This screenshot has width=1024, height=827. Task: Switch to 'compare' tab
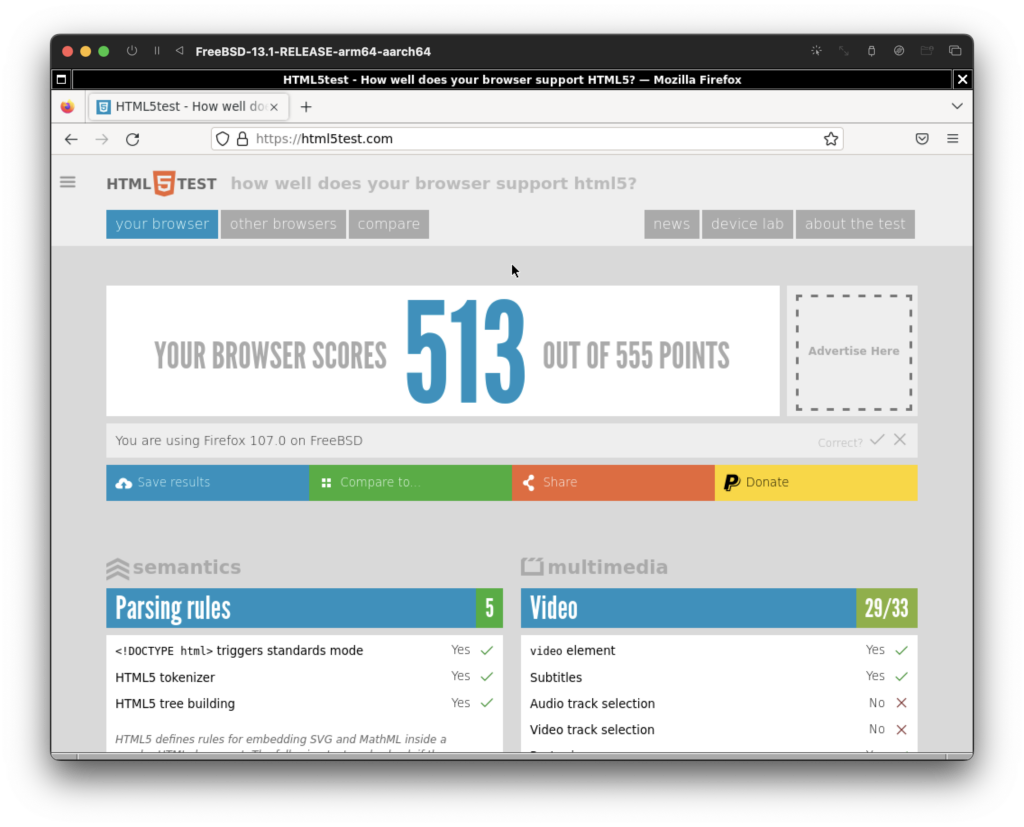tap(389, 224)
